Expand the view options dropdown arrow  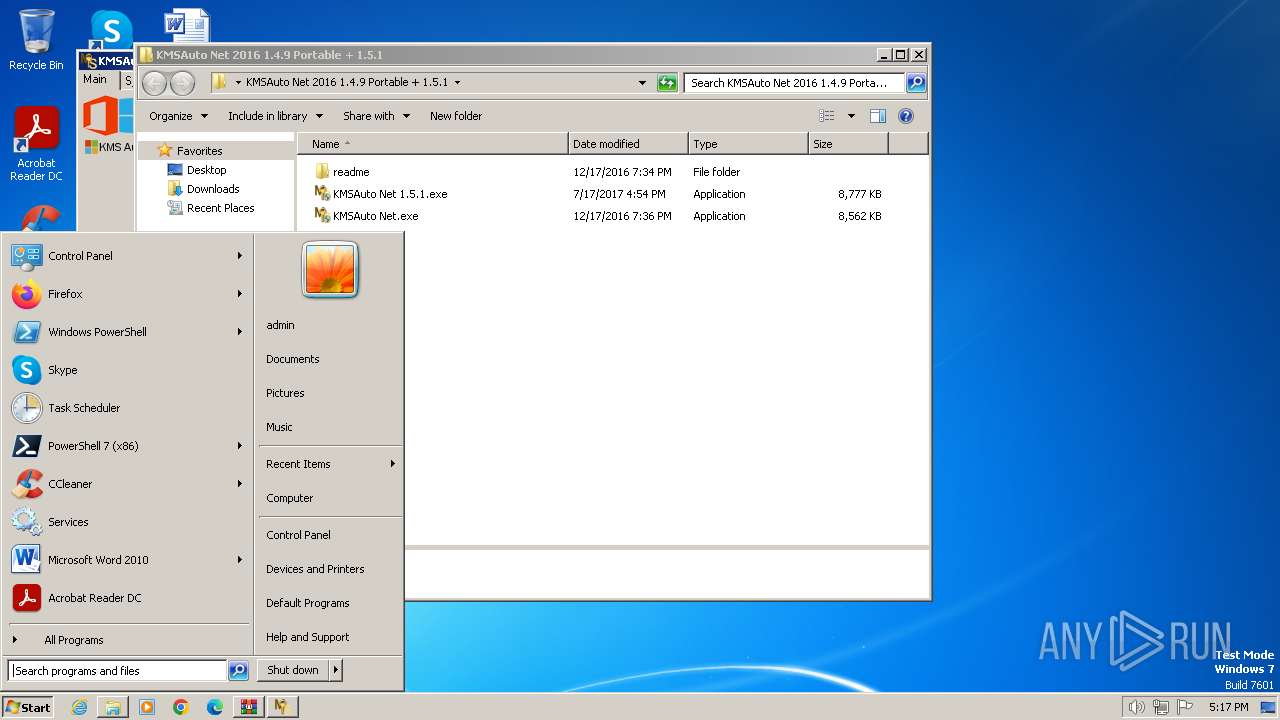click(851, 116)
